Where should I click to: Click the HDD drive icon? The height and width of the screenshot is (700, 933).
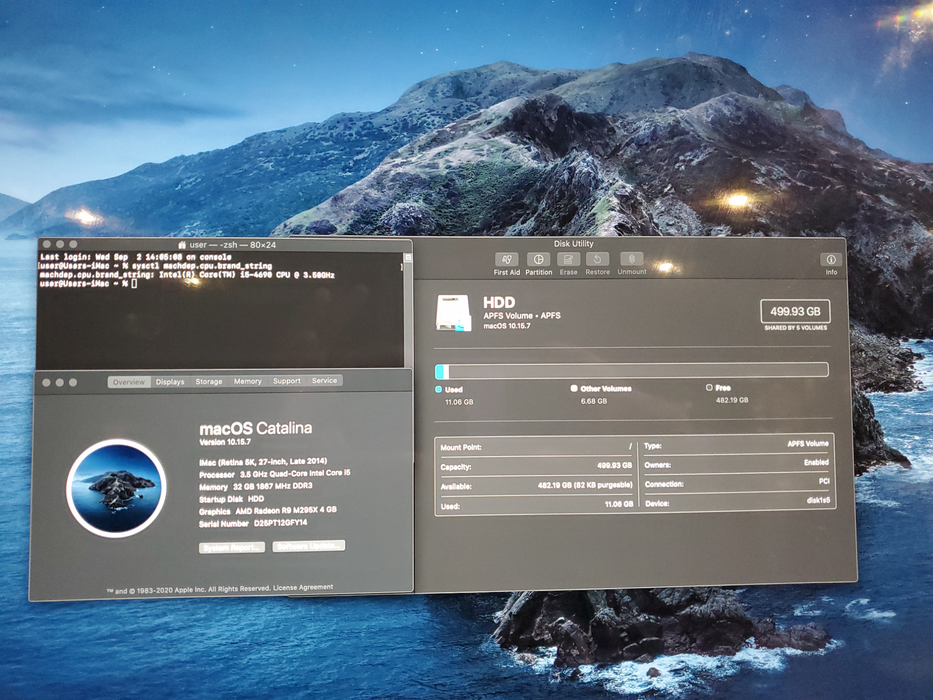coord(453,312)
